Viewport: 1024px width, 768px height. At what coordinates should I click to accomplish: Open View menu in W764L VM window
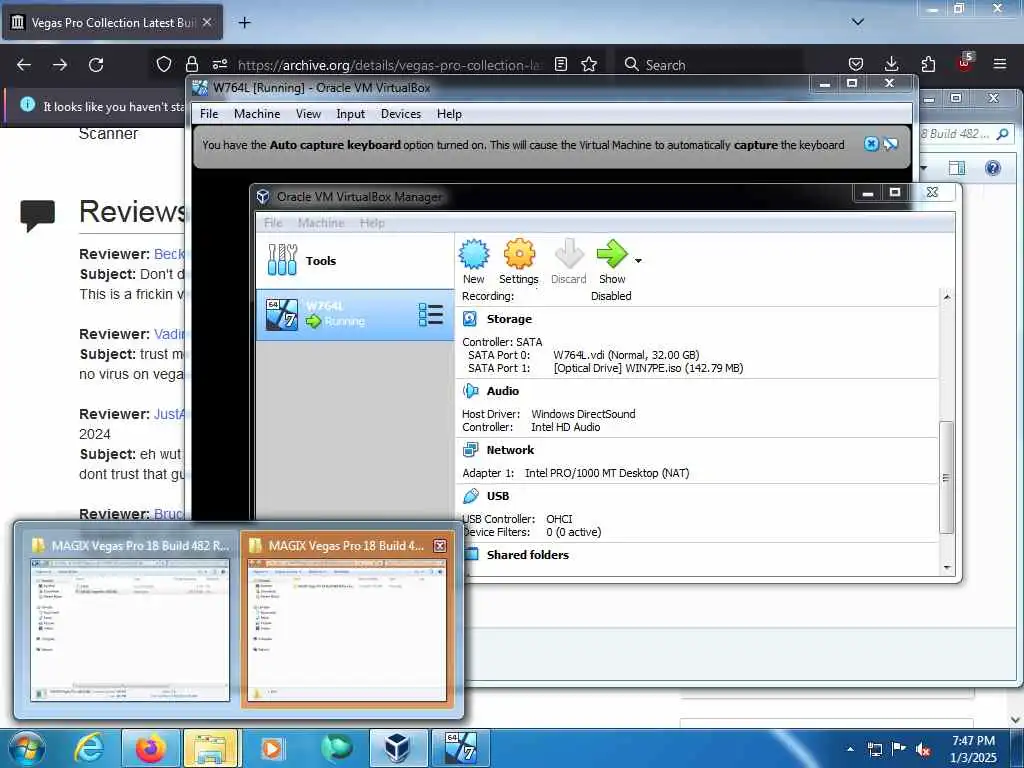(308, 114)
